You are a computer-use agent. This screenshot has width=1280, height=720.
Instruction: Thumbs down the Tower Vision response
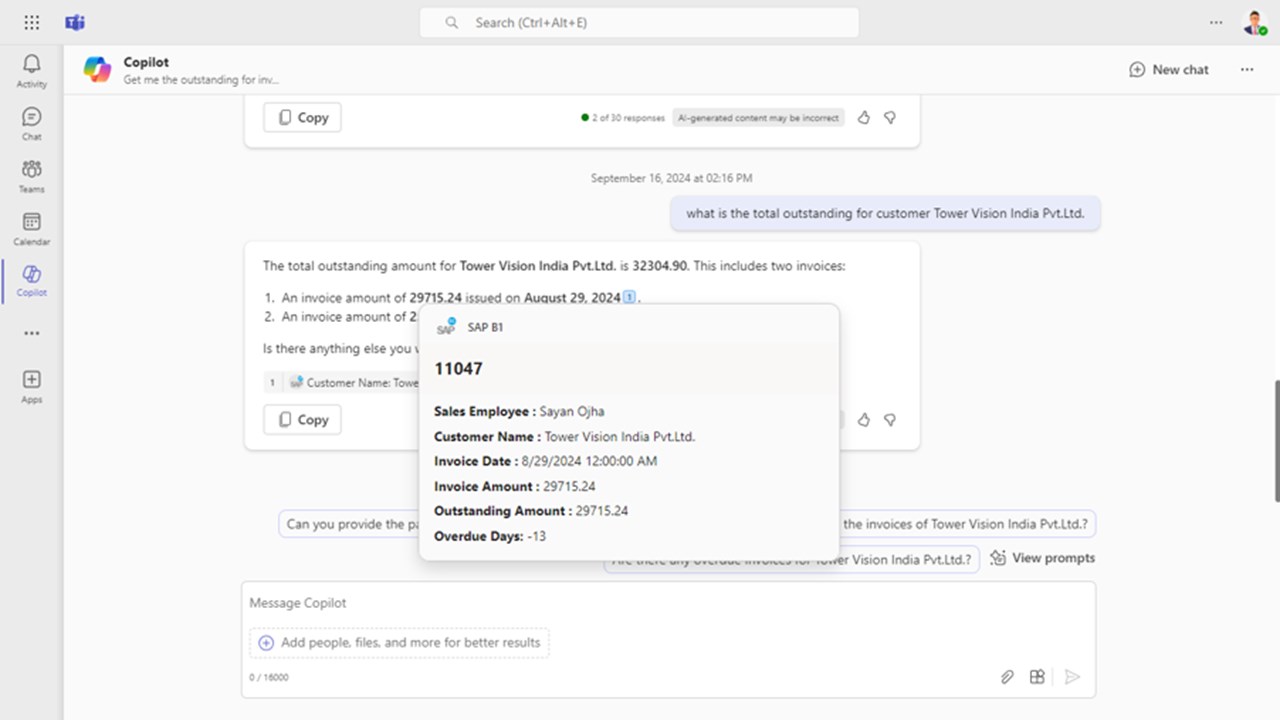pyautogui.click(x=889, y=420)
